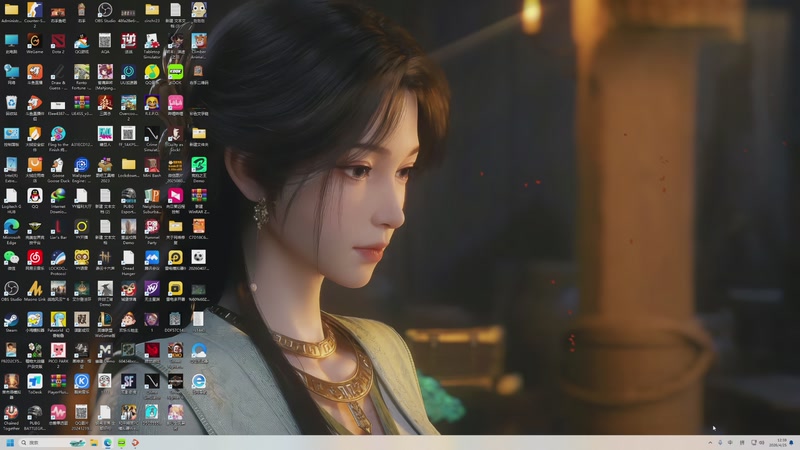800x450 pixels.
Task: Open the QQ游戏 penguin shortcut
Action: [x=82, y=41]
